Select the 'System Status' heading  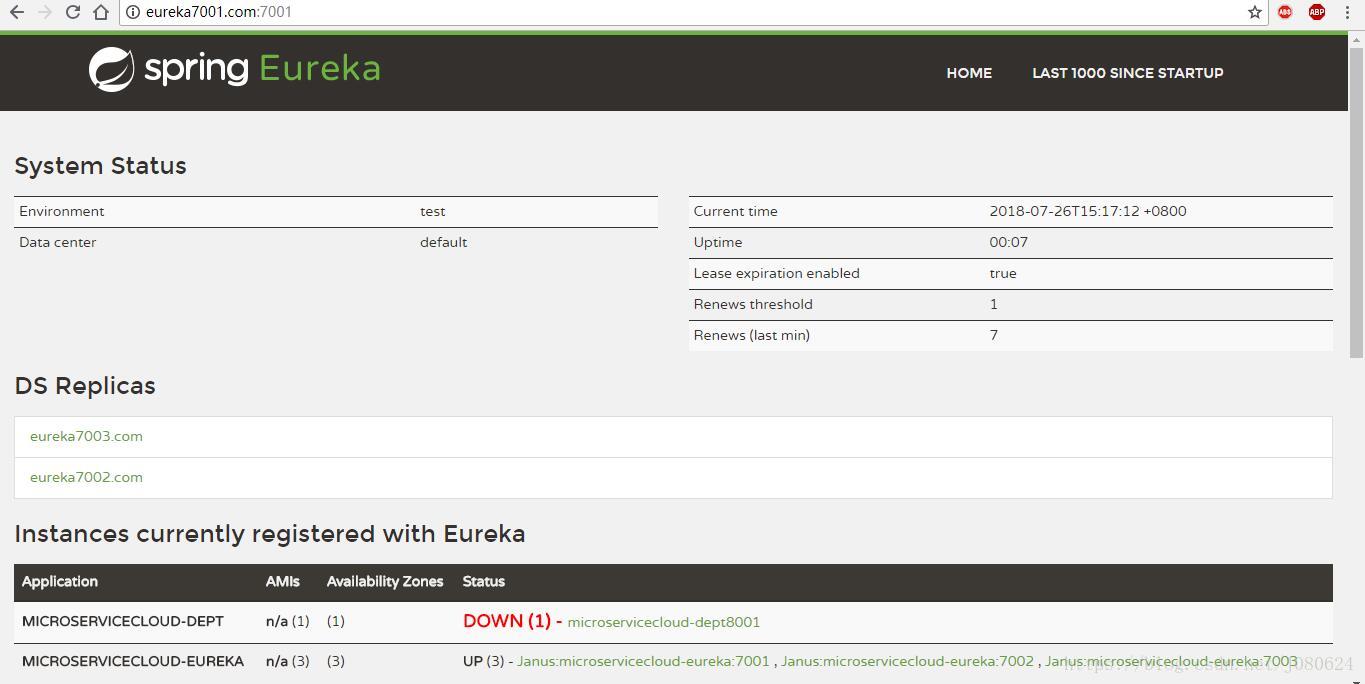[x=100, y=166]
